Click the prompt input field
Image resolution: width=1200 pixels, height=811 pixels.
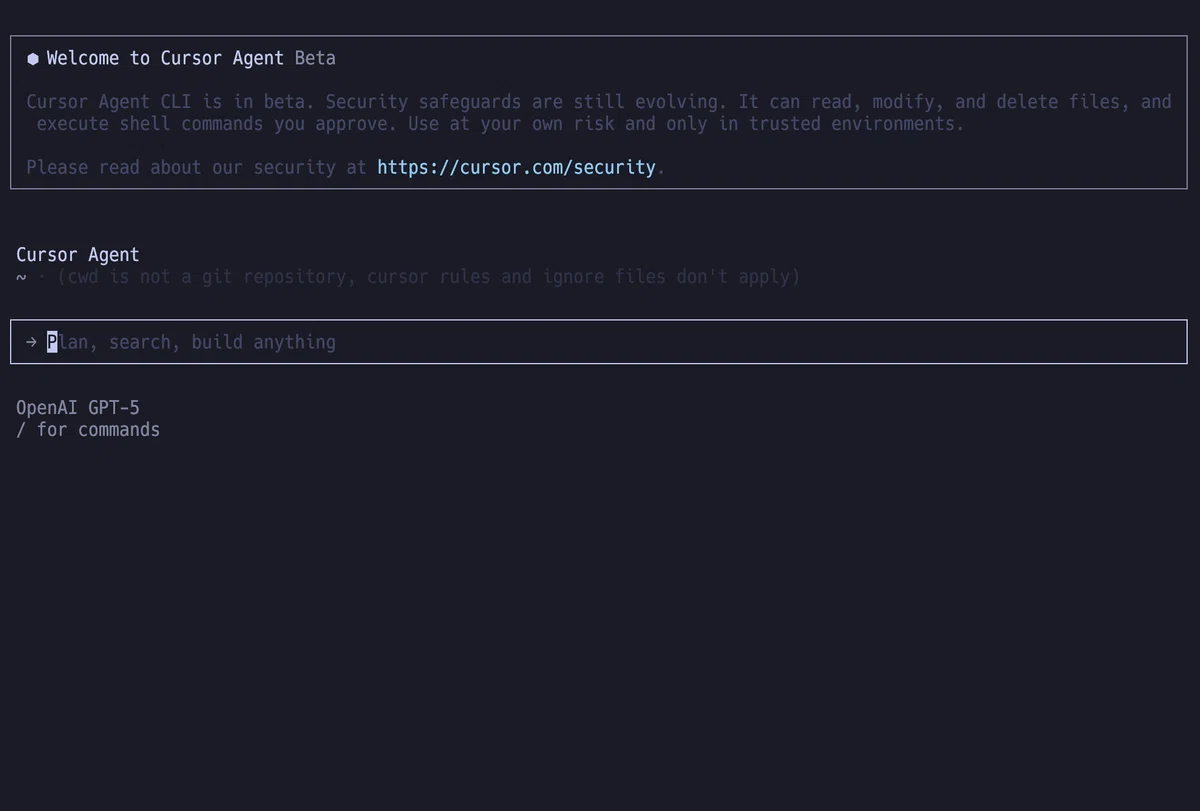[x=598, y=342]
